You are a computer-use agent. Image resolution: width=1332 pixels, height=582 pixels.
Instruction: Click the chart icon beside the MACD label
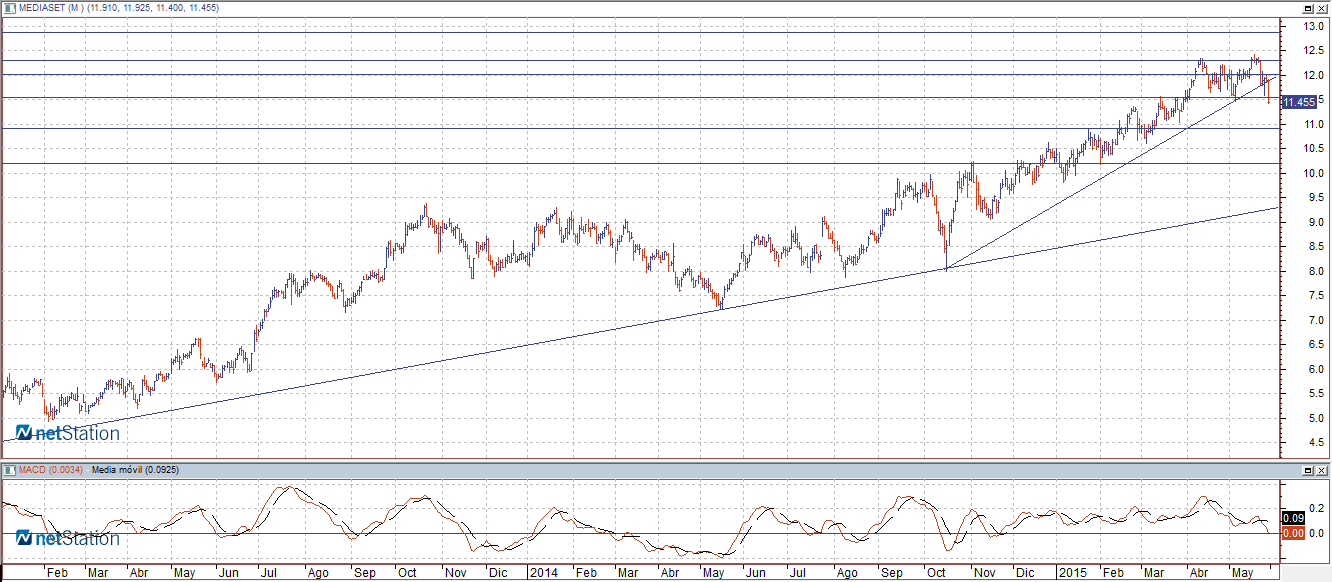[x=8, y=469]
